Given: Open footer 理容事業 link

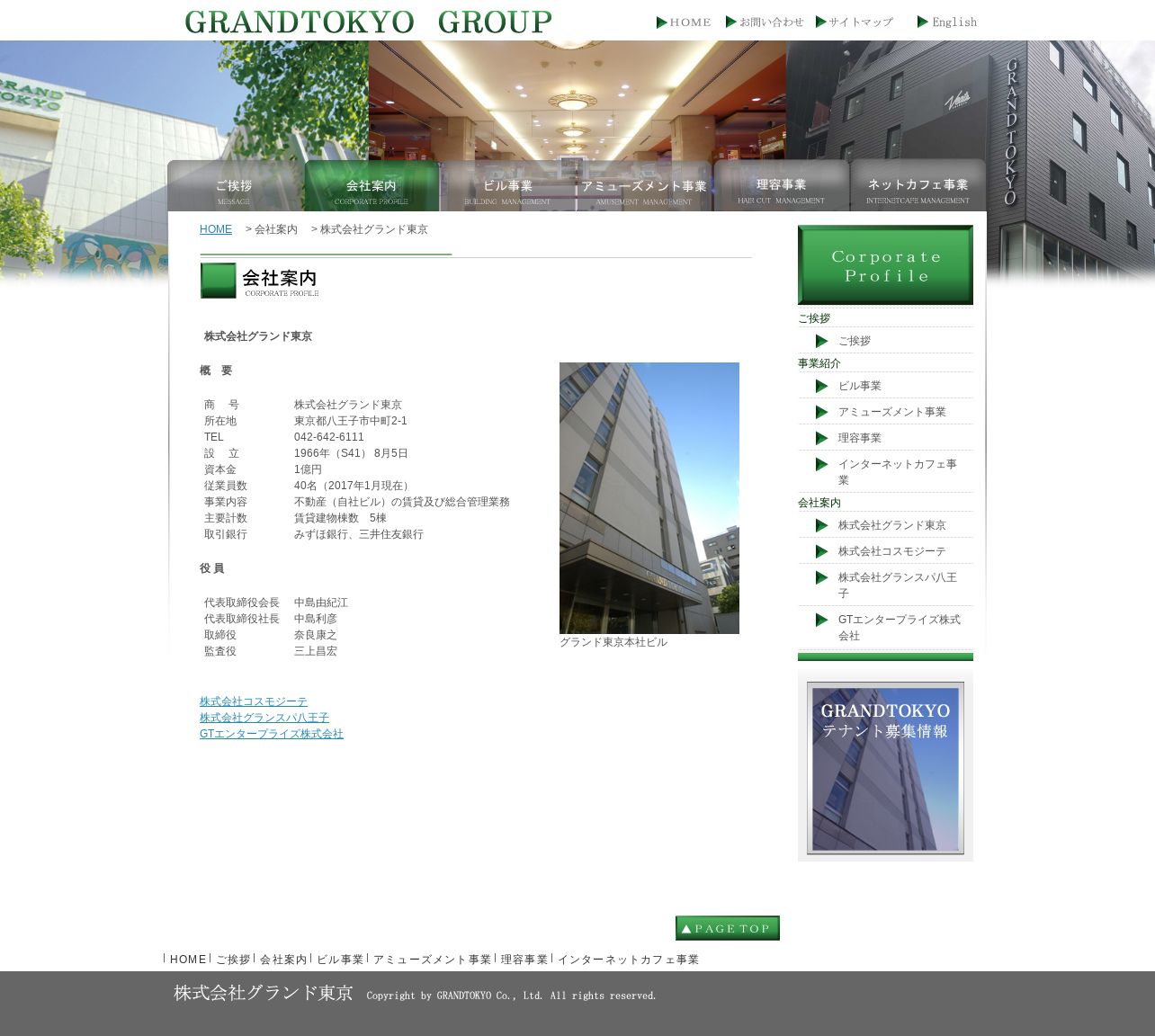Looking at the screenshot, I should 524,960.
